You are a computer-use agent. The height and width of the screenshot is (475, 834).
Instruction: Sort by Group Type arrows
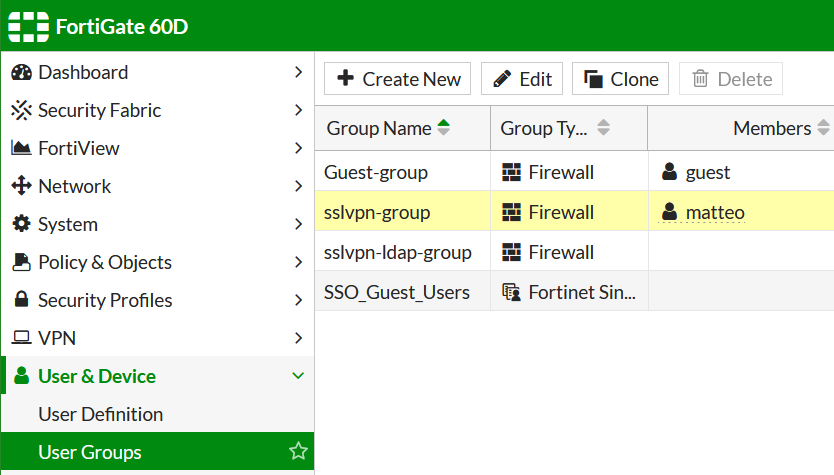point(603,128)
